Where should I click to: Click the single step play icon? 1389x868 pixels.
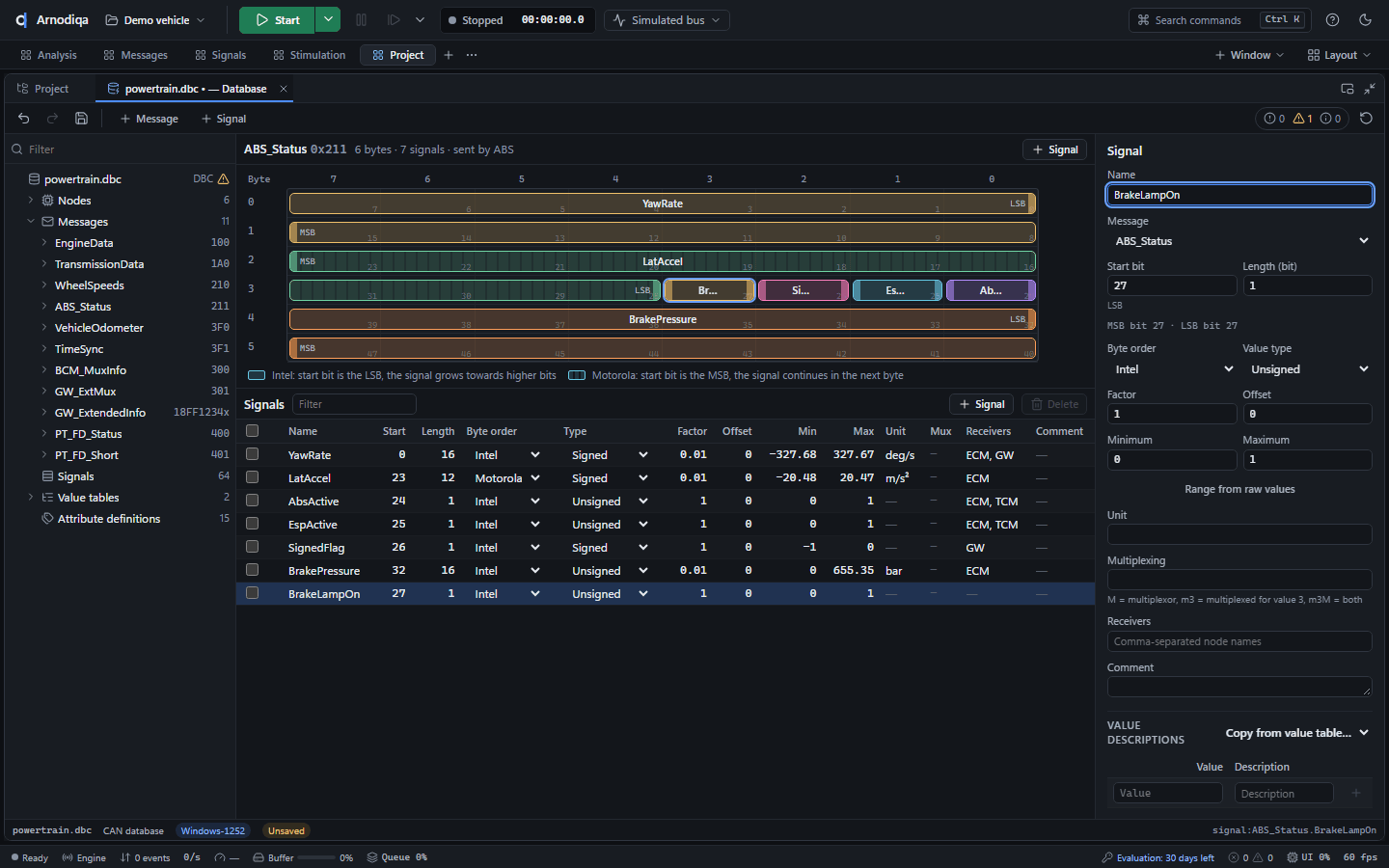click(394, 20)
